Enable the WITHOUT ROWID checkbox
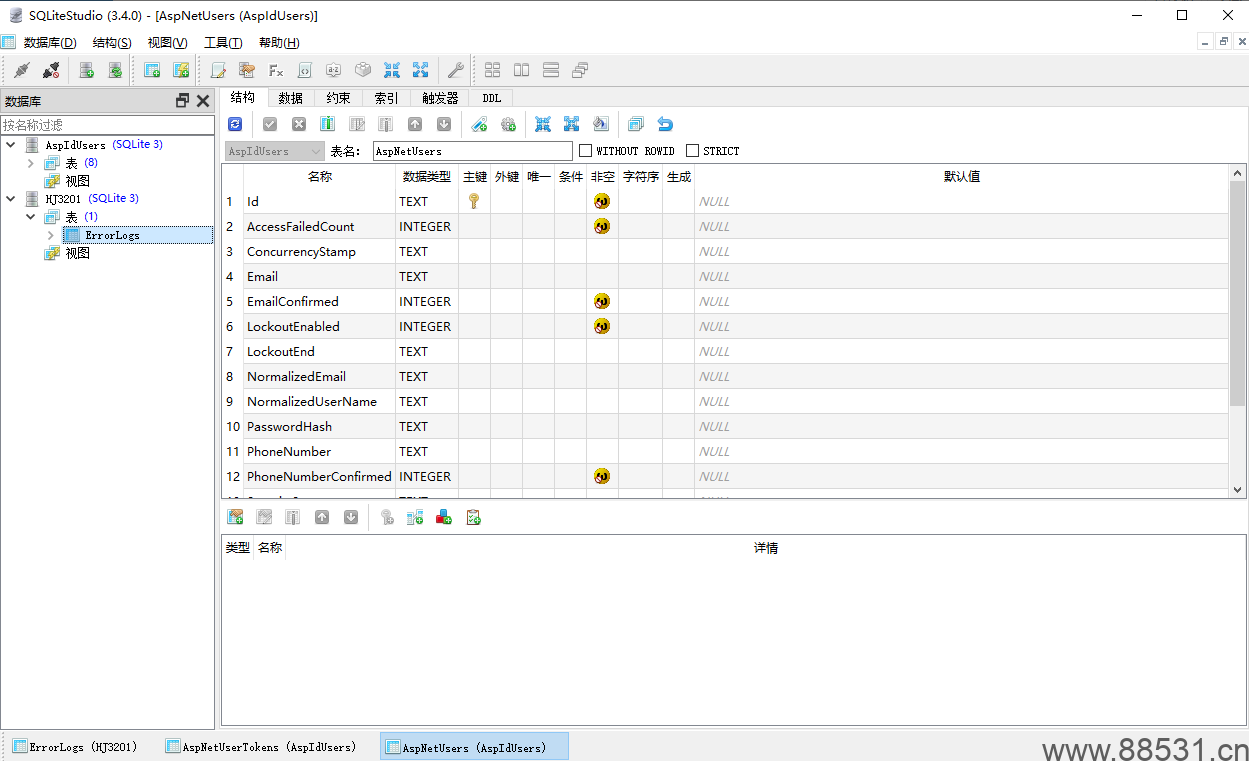The width and height of the screenshot is (1249, 761). point(586,151)
